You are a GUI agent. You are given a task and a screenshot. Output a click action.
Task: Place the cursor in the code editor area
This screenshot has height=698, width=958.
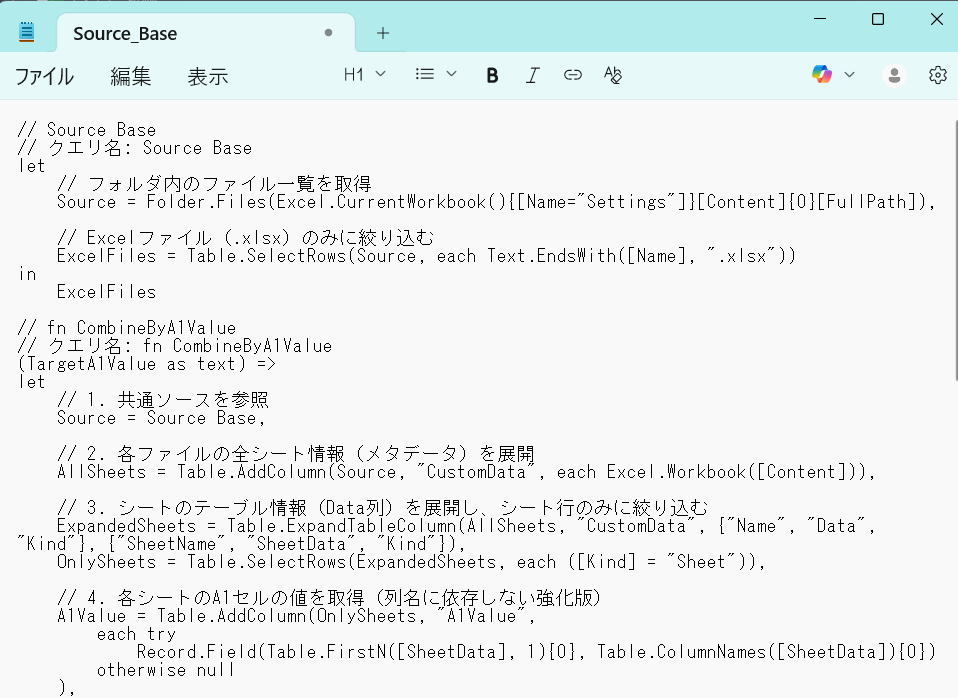pyautogui.click(x=450, y=400)
